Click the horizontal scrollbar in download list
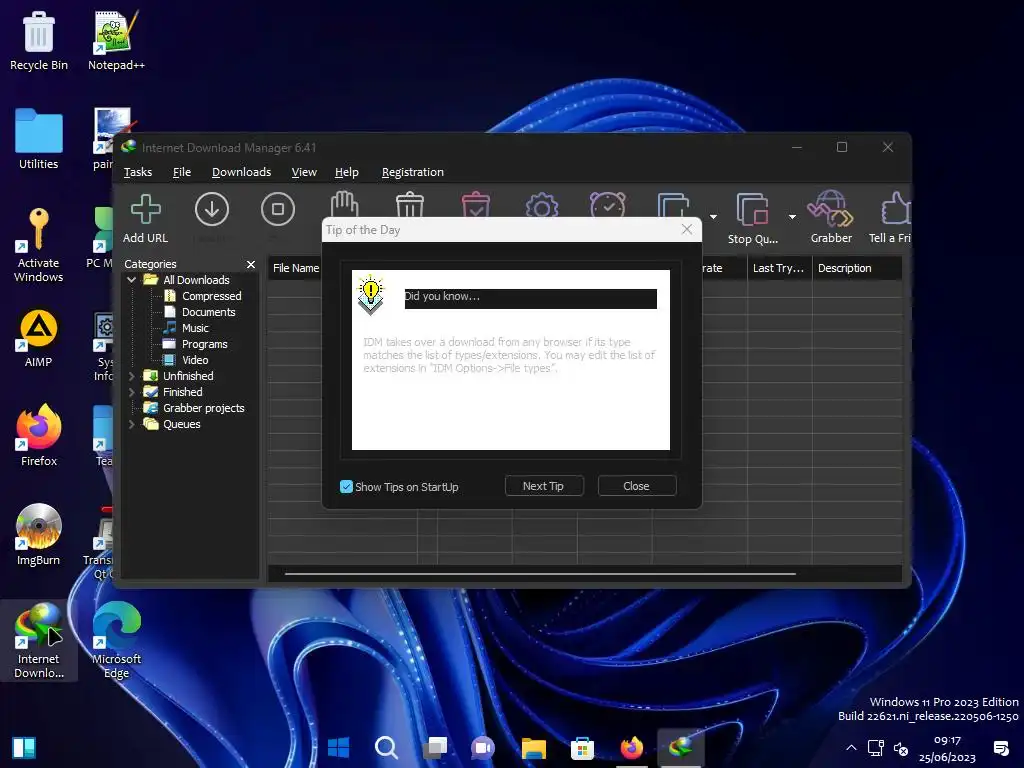 pos(540,574)
